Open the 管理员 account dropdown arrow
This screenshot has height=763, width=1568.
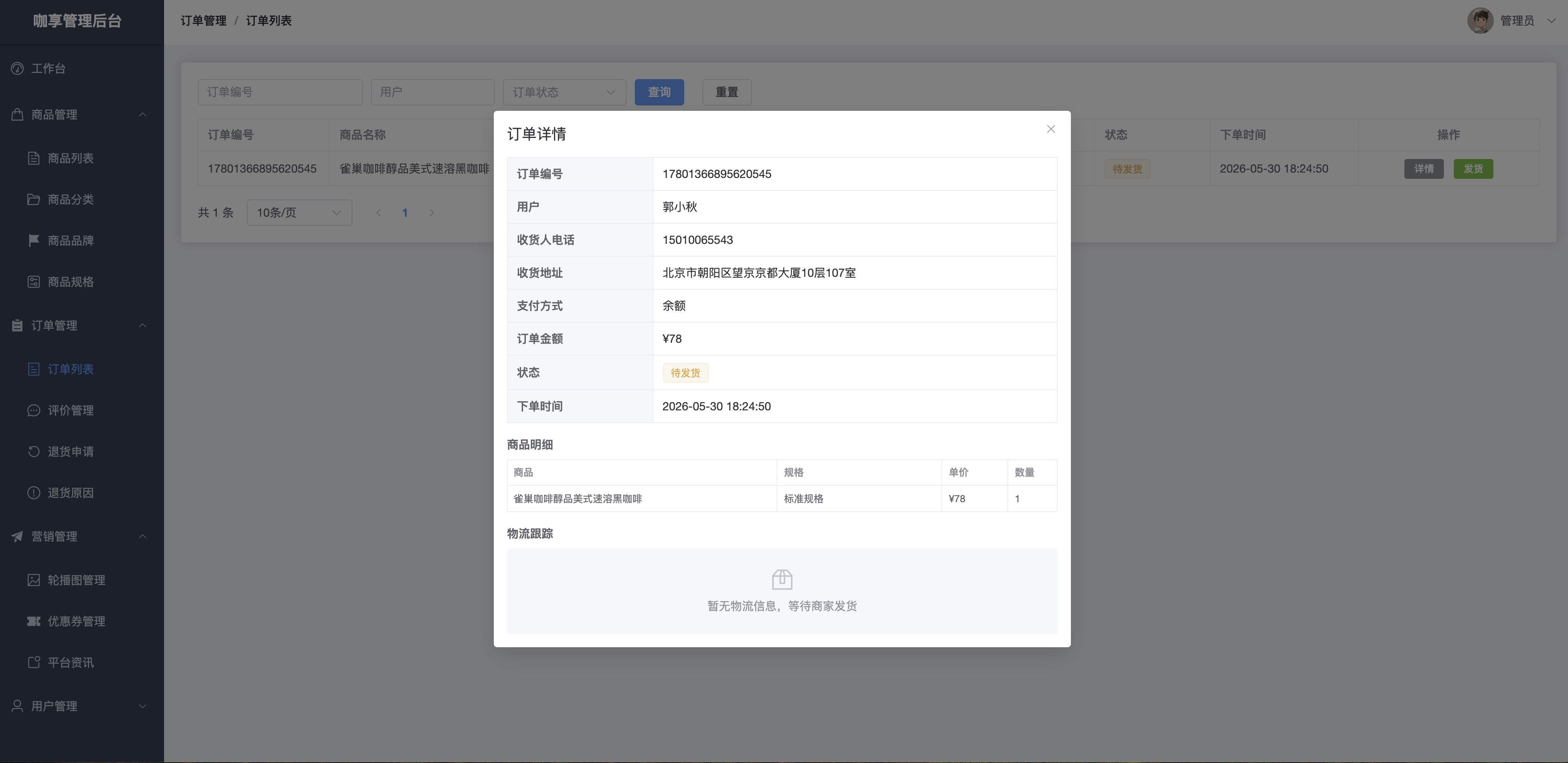pos(1552,21)
